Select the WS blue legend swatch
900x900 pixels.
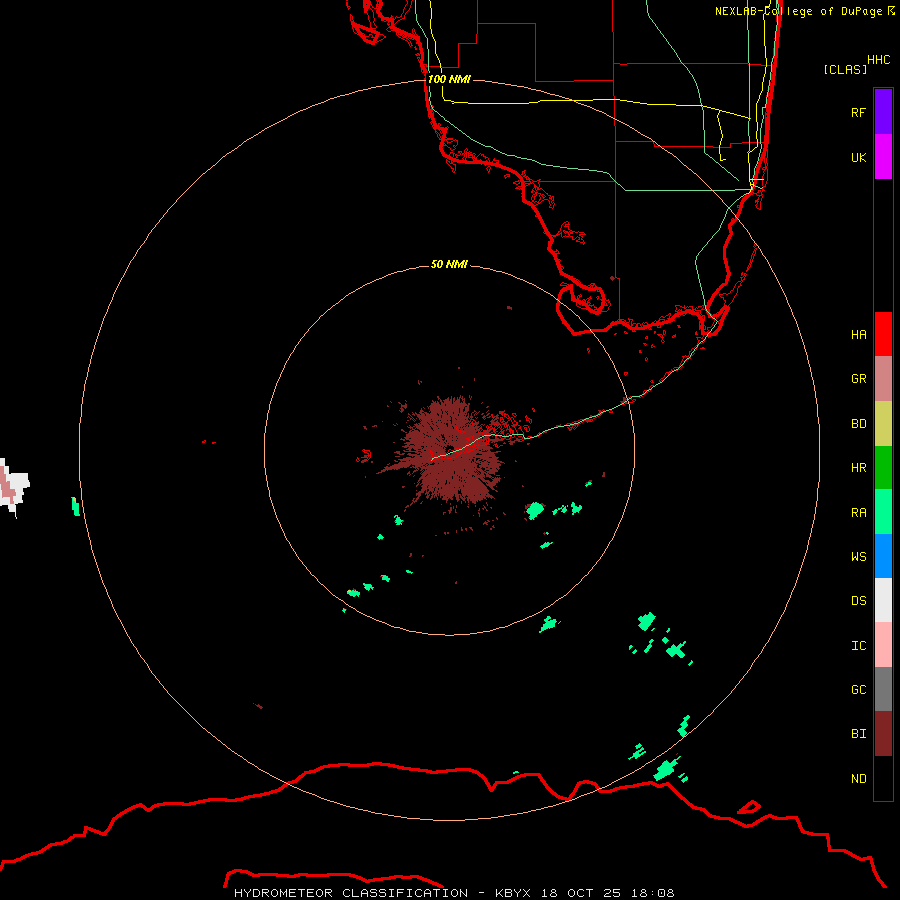tap(883, 556)
